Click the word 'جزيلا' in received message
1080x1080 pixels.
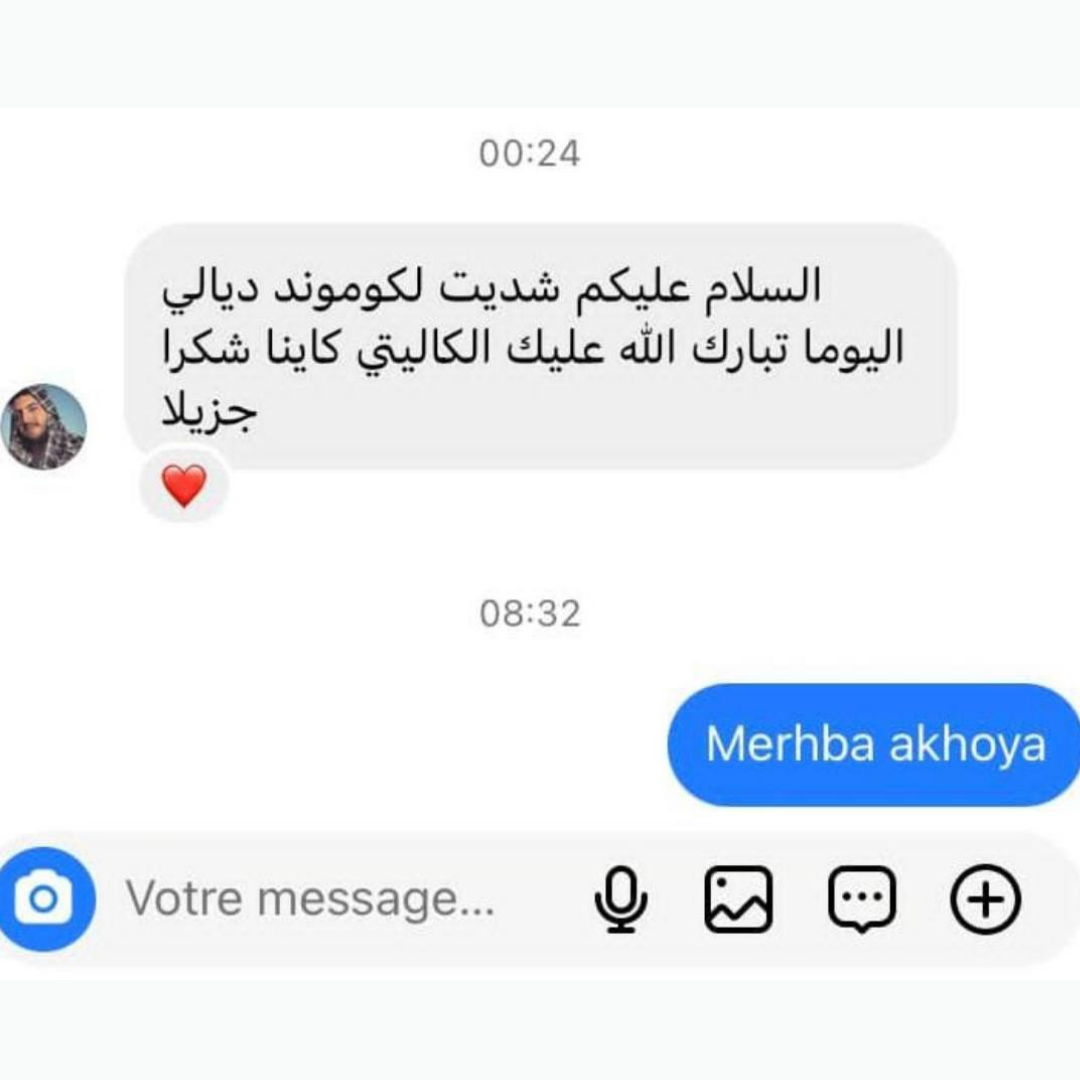tap(209, 413)
